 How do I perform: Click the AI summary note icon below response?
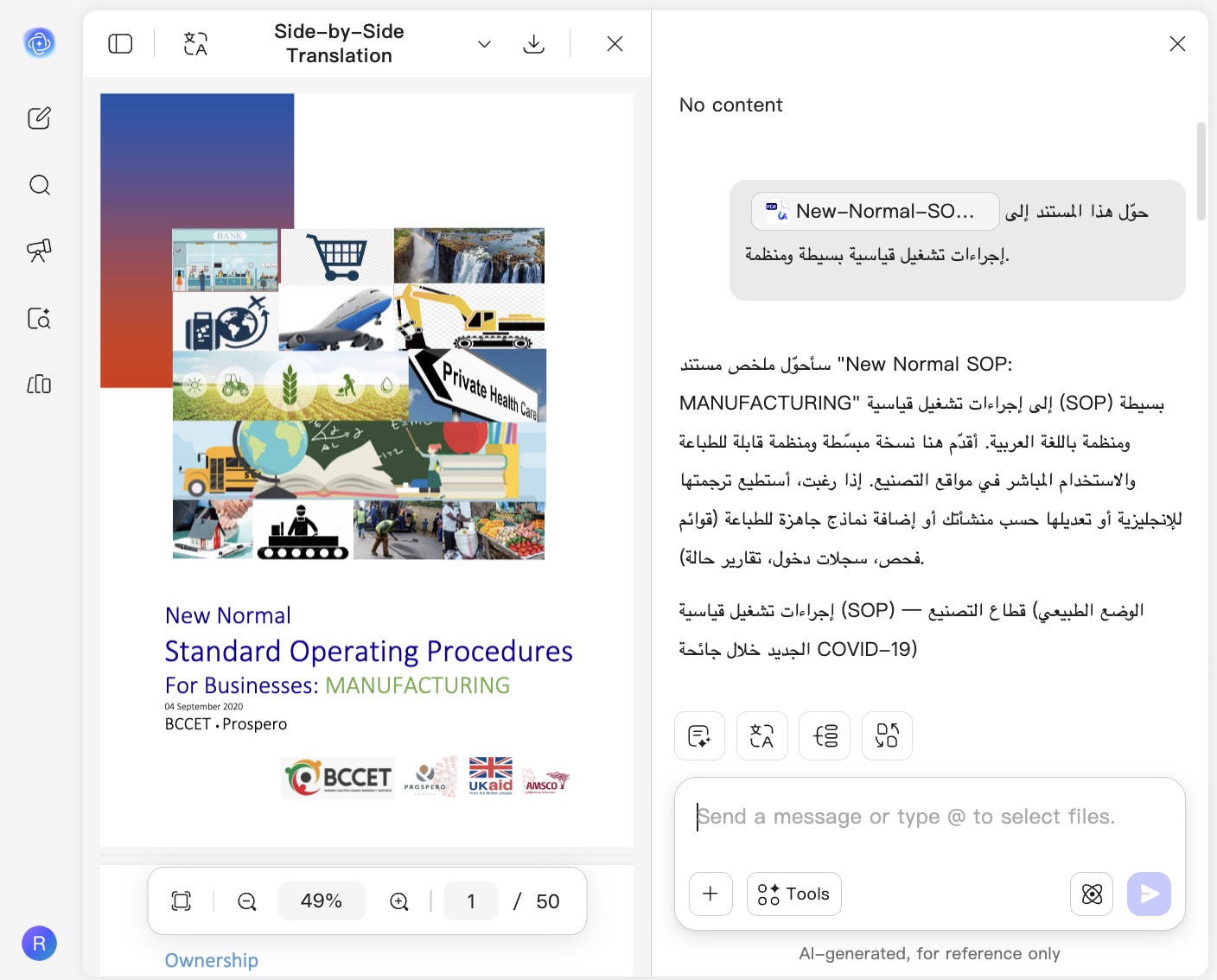[x=699, y=735]
